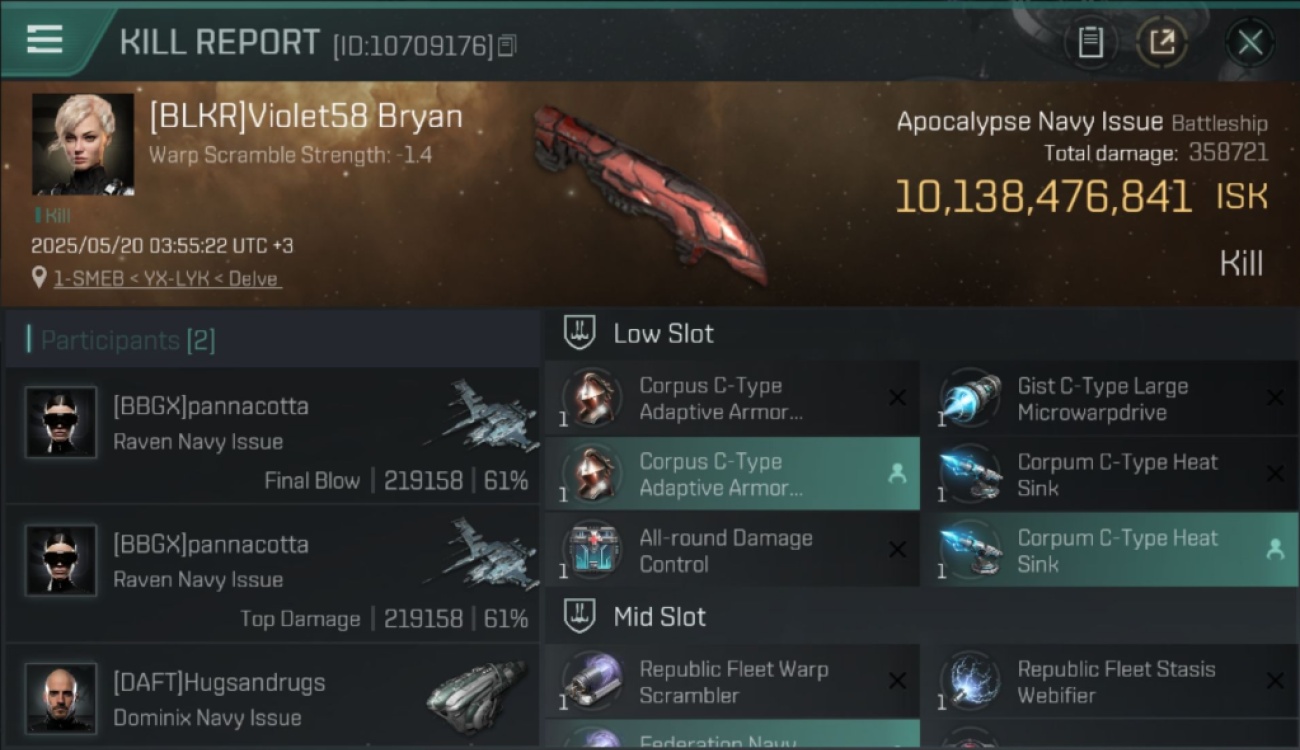Close the kill report window
Screen dimensions: 1300x750
tap(1249, 42)
